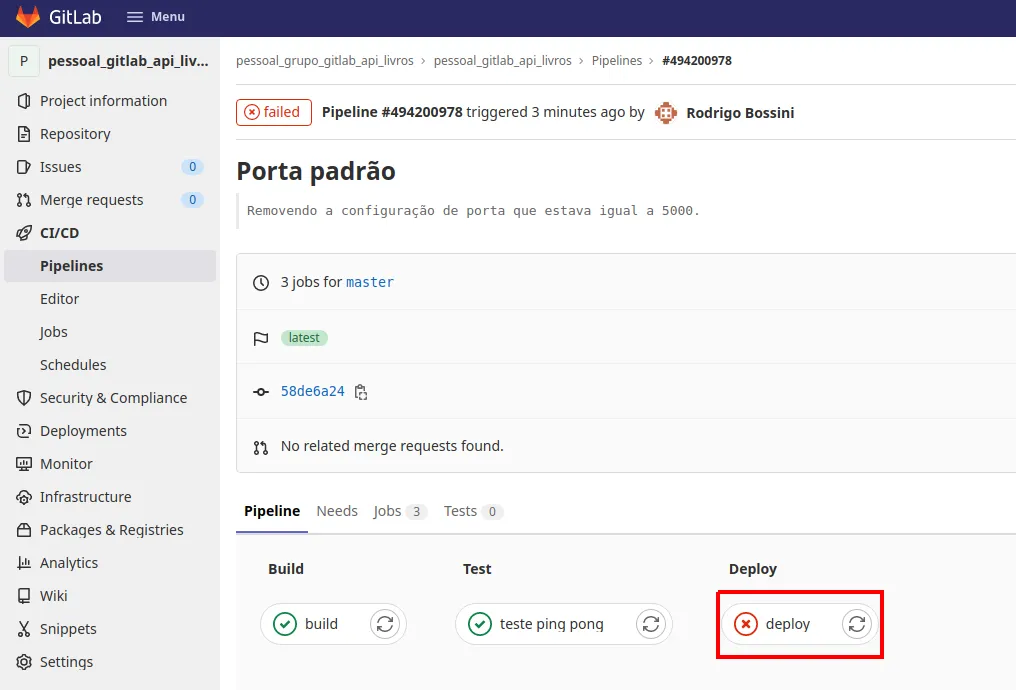The image size is (1016, 690).
Task: Open pessoal_gitlab_api_livros breadcrumb link
Action: click(x=503, y=61)
